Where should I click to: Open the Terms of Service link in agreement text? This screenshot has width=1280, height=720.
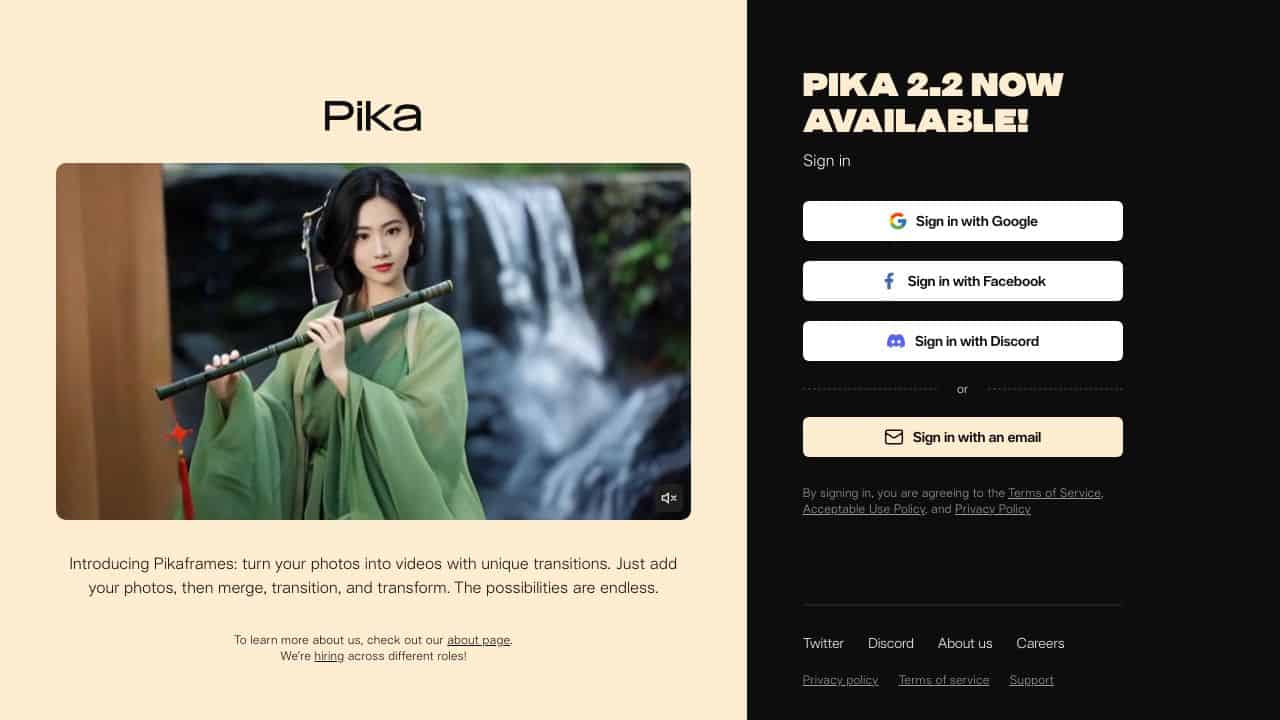[x=1054, y=493]
